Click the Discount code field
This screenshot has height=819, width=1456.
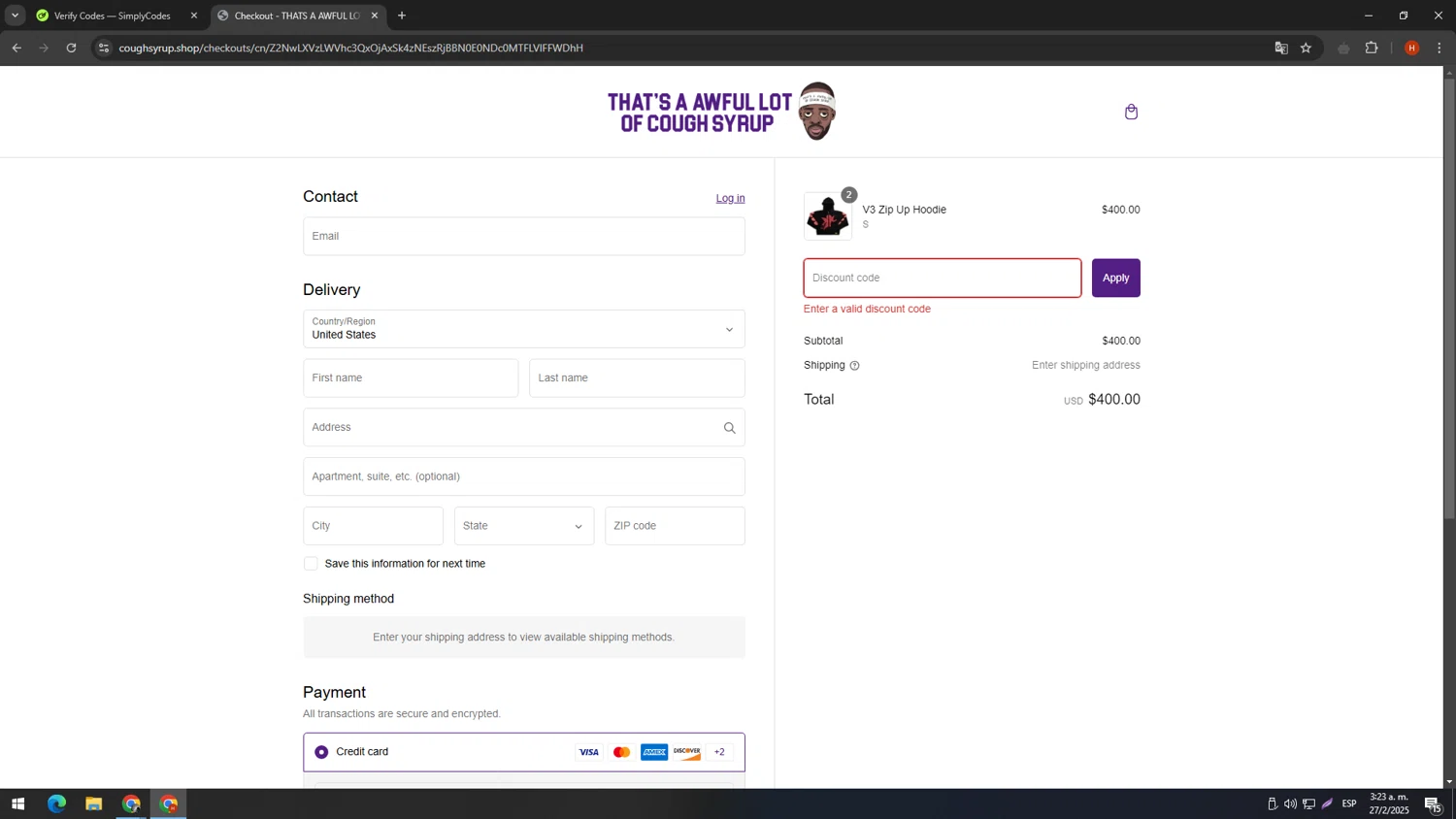[942, 278]
